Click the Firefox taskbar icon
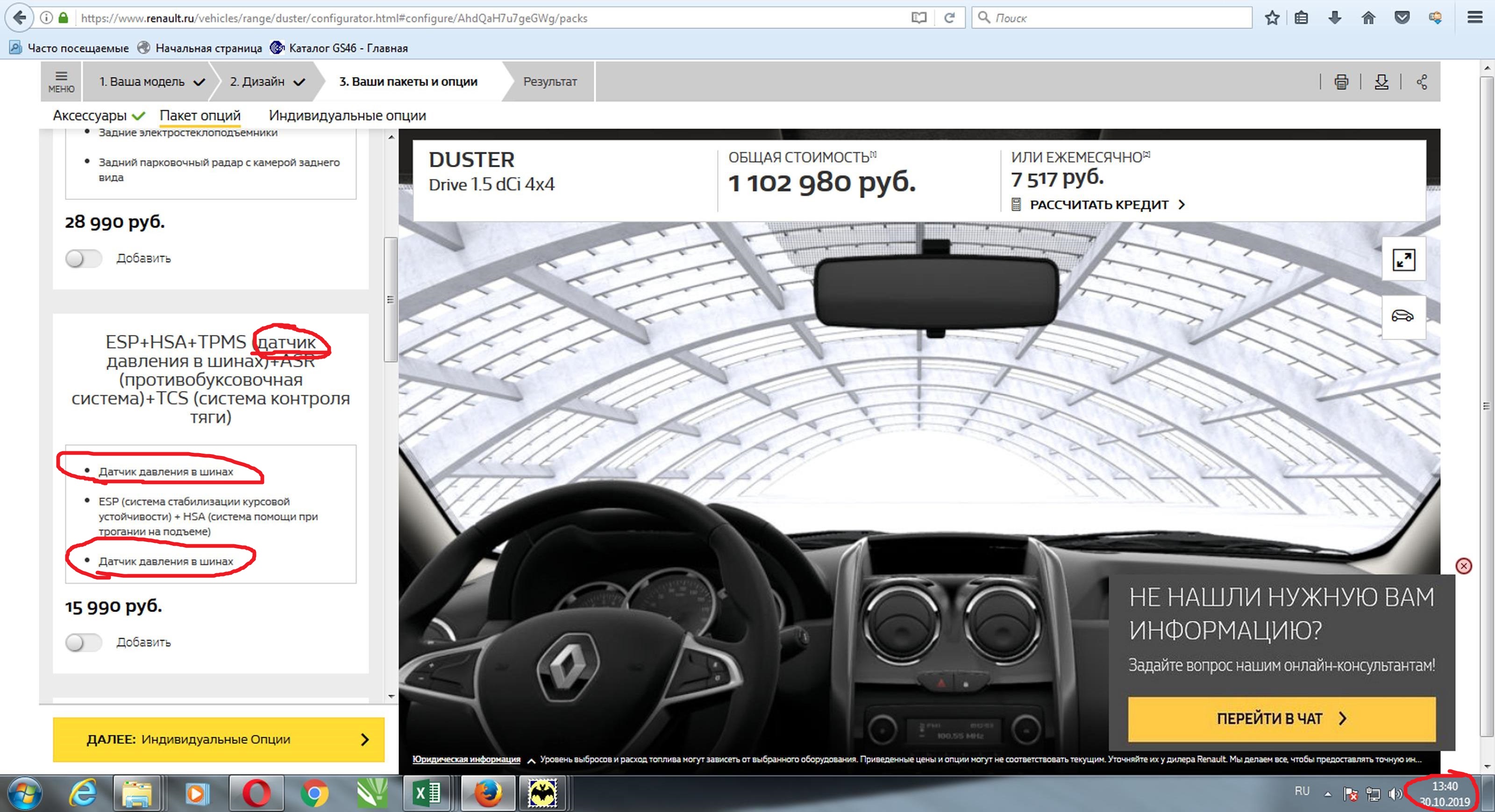This screenshot has width=1495, height=812. point(487,793)
